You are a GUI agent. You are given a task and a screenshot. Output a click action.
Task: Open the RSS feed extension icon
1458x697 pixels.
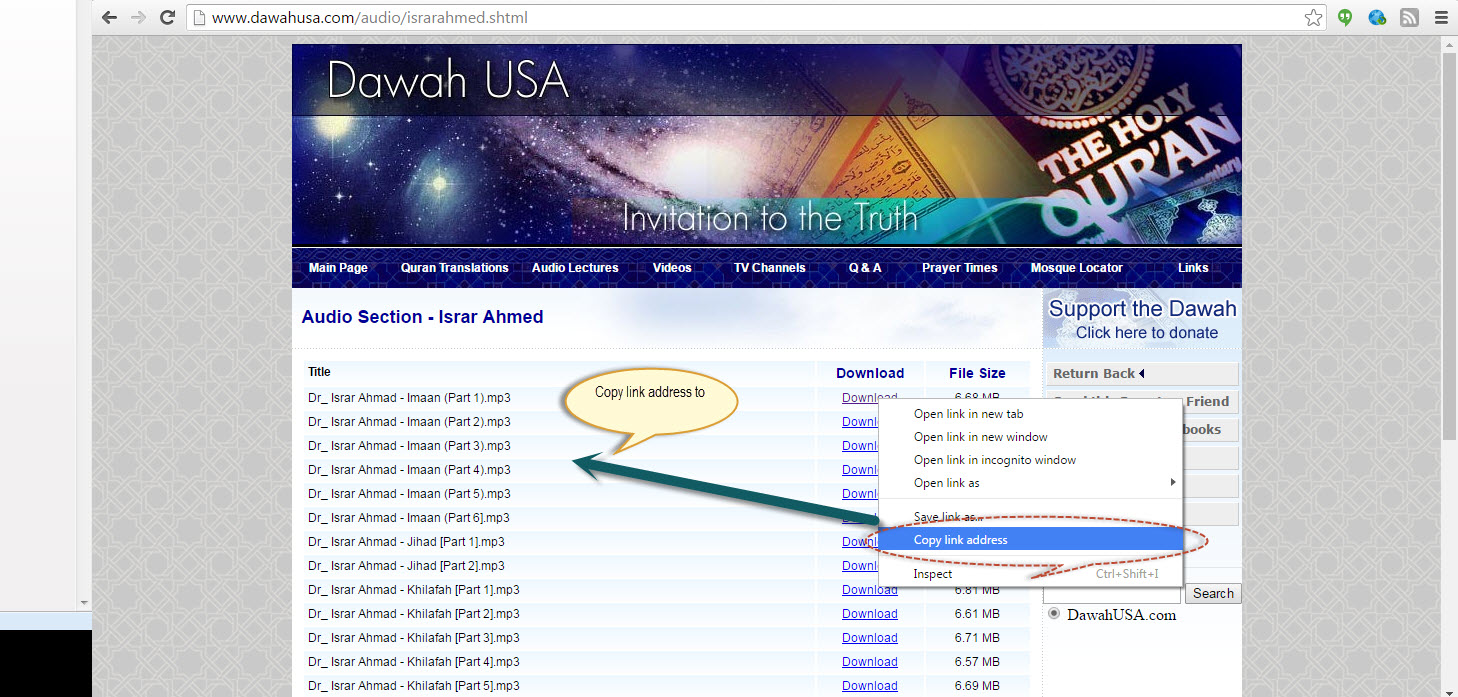coord(1409,17)
